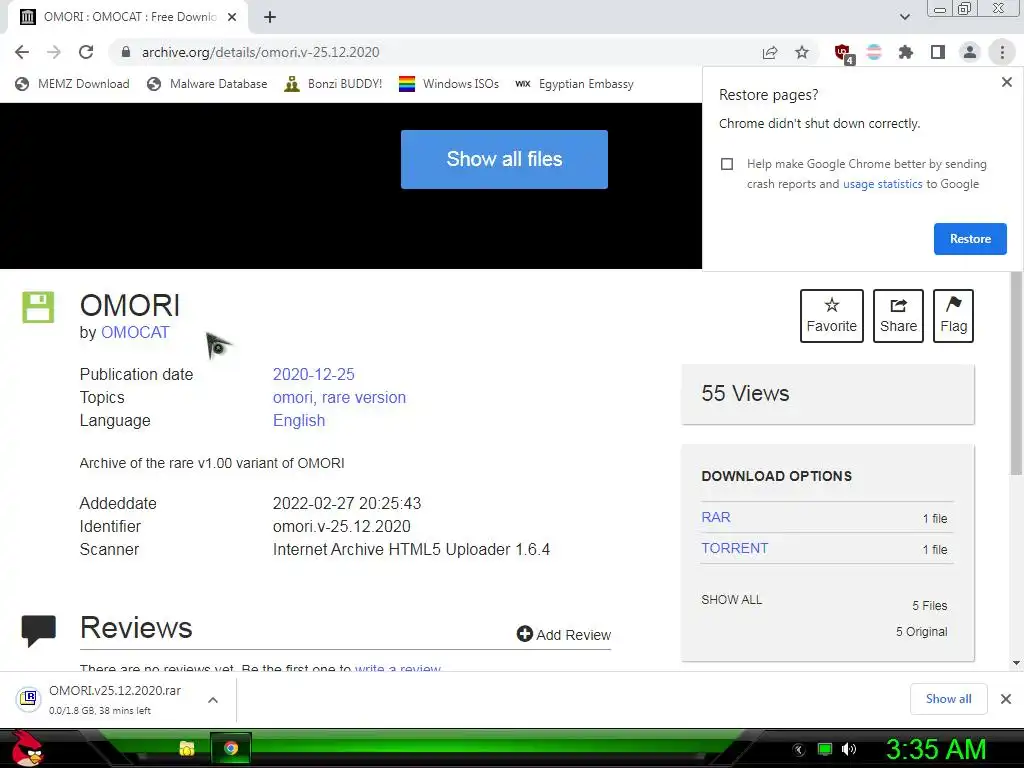Close the downloads bar
1024x768 pixels.
(x=1006, y=699)
